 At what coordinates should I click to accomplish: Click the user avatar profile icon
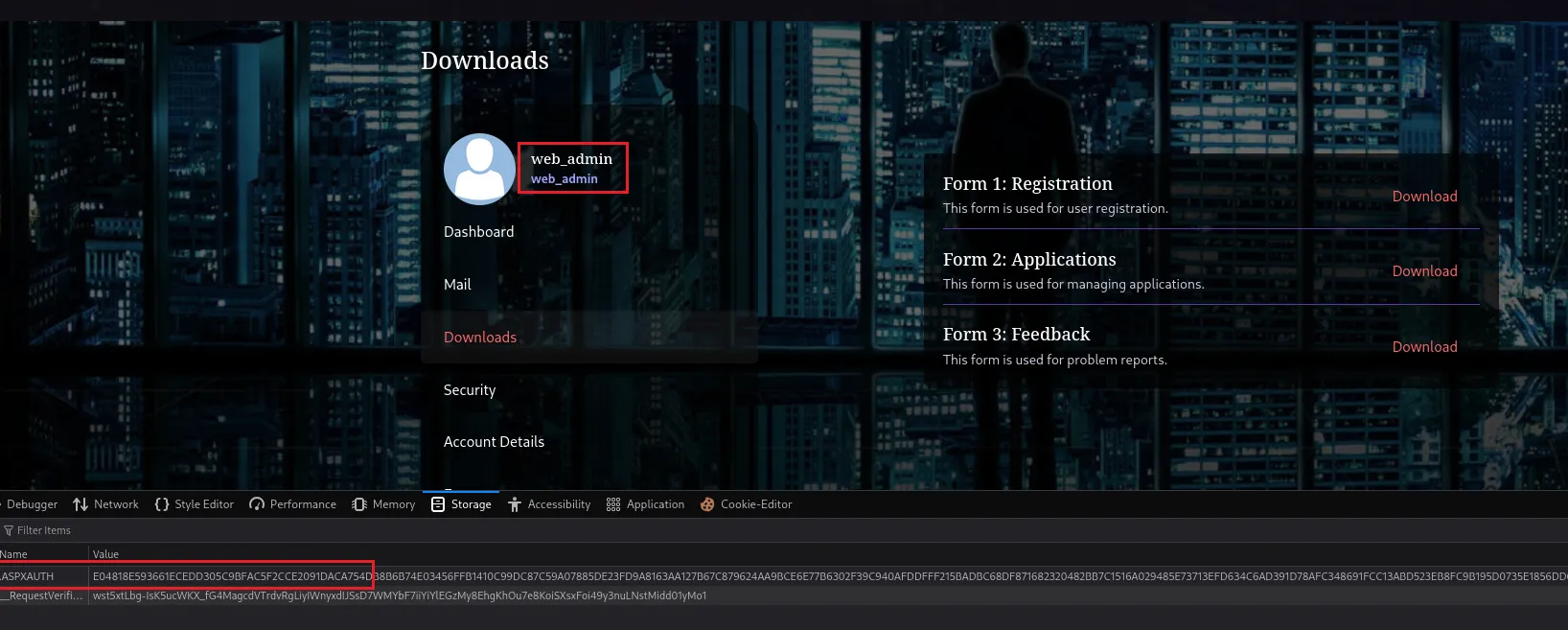(x=479, y=169)
